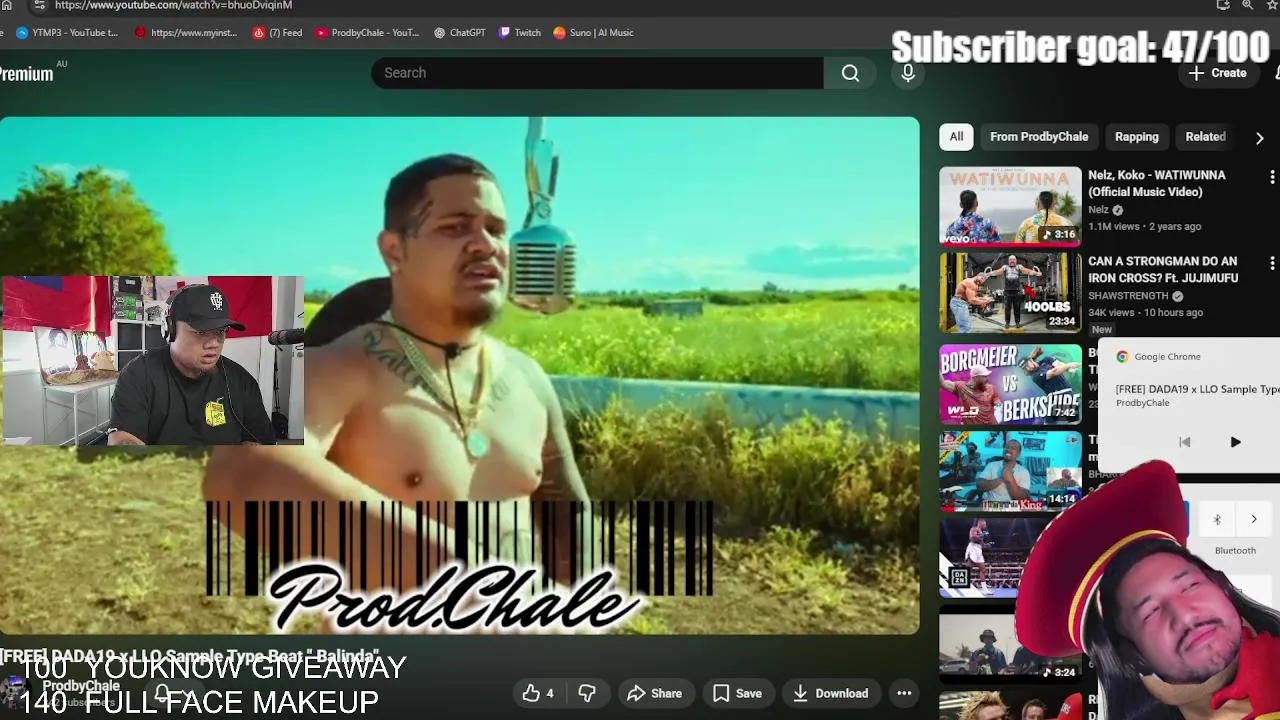
Task: Open site information icon beside the URL
Action: pyautogui.click(x=39, y=5)
